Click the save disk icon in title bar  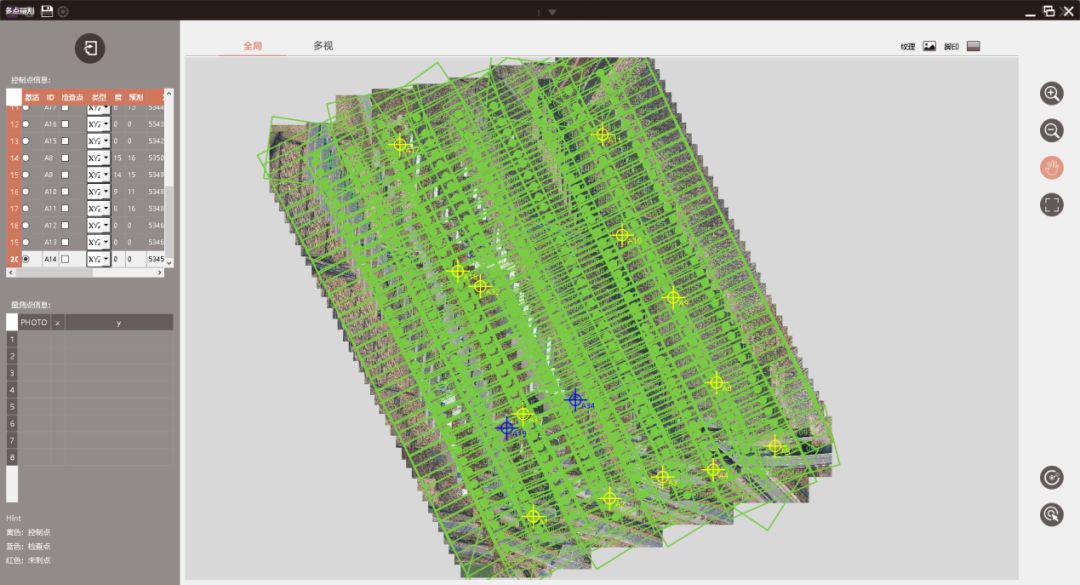pyautogui.click(x=47, y=11)
